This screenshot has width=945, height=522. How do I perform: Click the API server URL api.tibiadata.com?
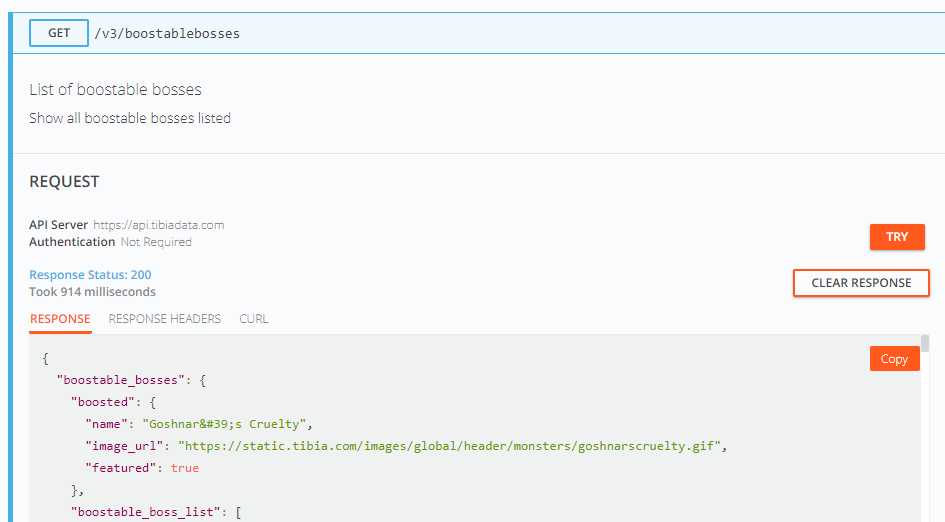[x=159, y=225]
